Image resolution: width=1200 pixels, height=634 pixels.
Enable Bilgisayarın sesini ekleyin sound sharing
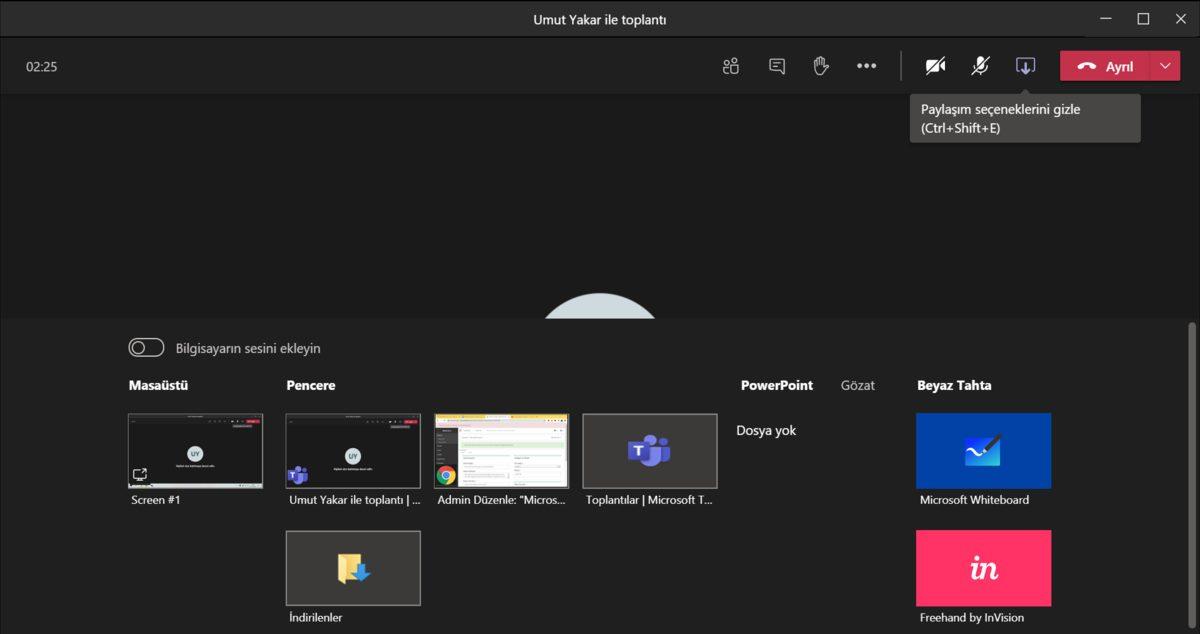click(146, 347)
